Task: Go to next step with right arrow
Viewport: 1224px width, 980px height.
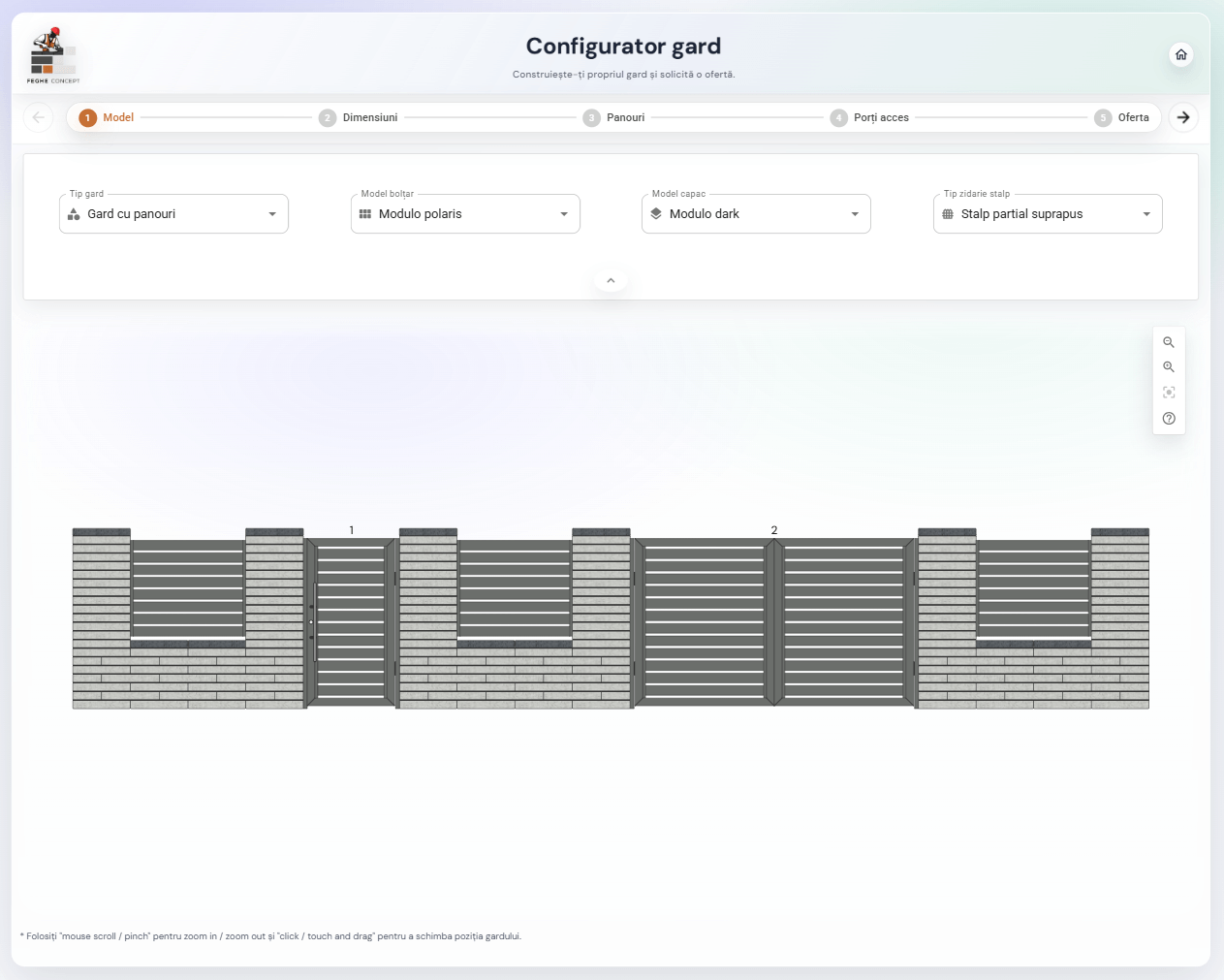Action: tap(1183, 117)
